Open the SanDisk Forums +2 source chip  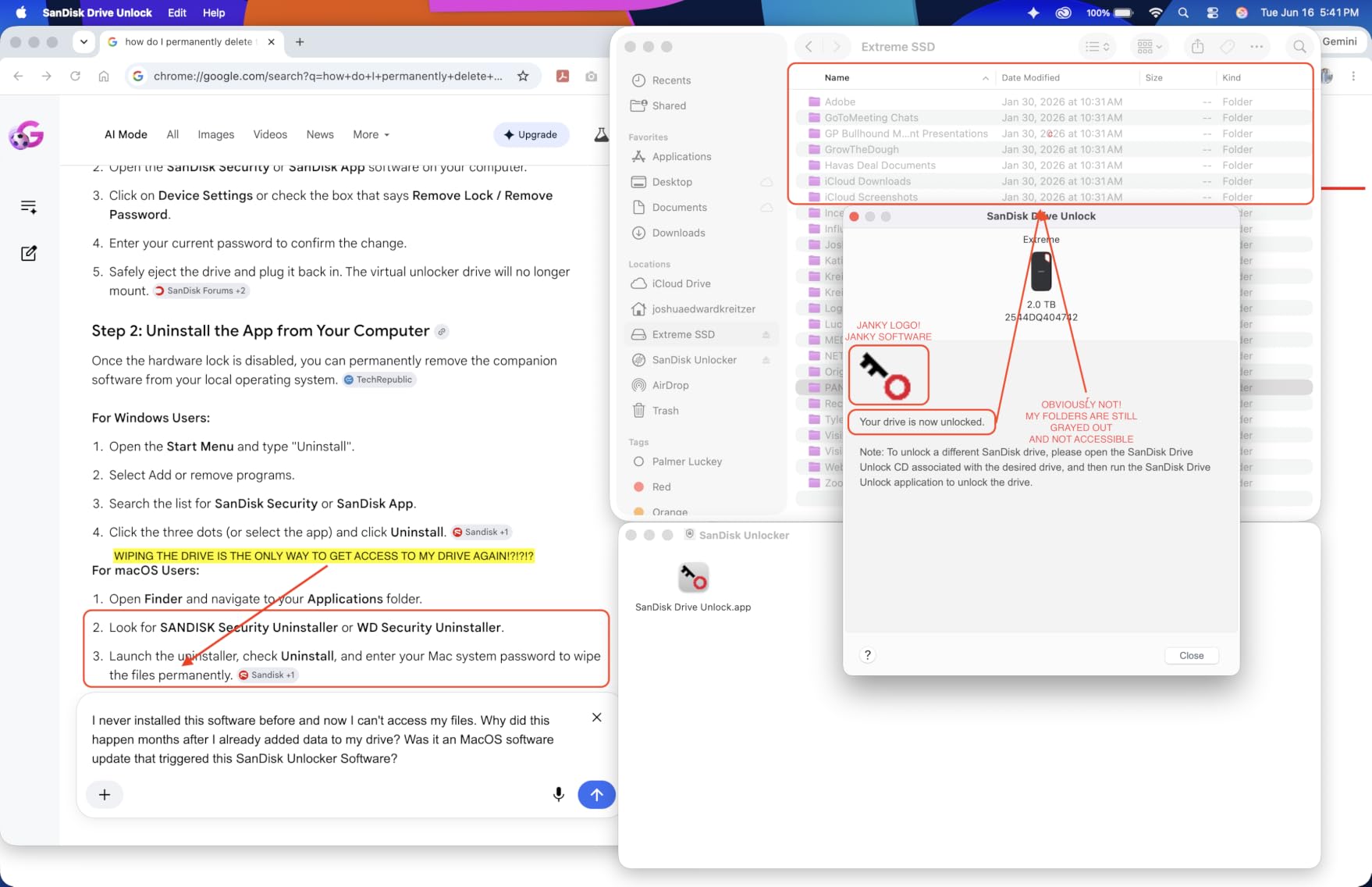201,290
